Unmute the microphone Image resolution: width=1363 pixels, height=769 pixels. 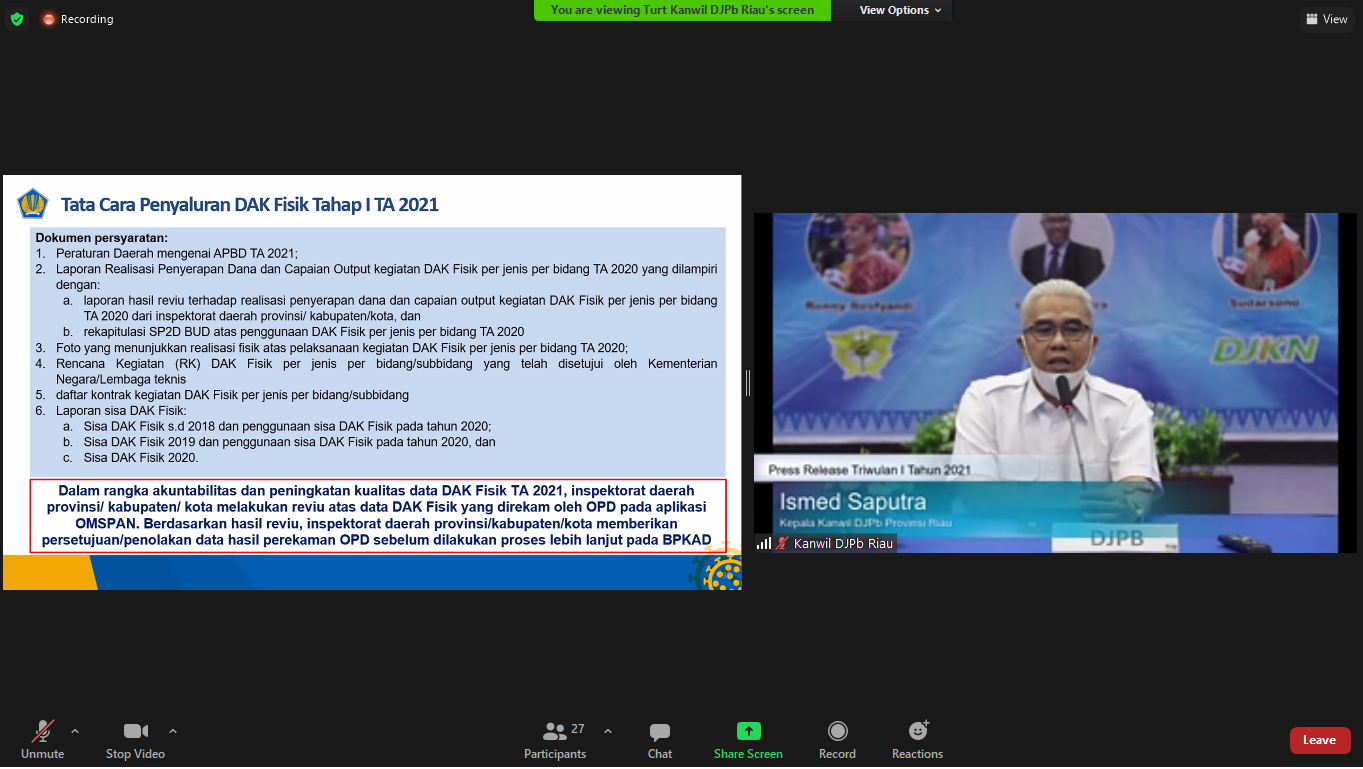pyautogui.click(x=43, y=740)
